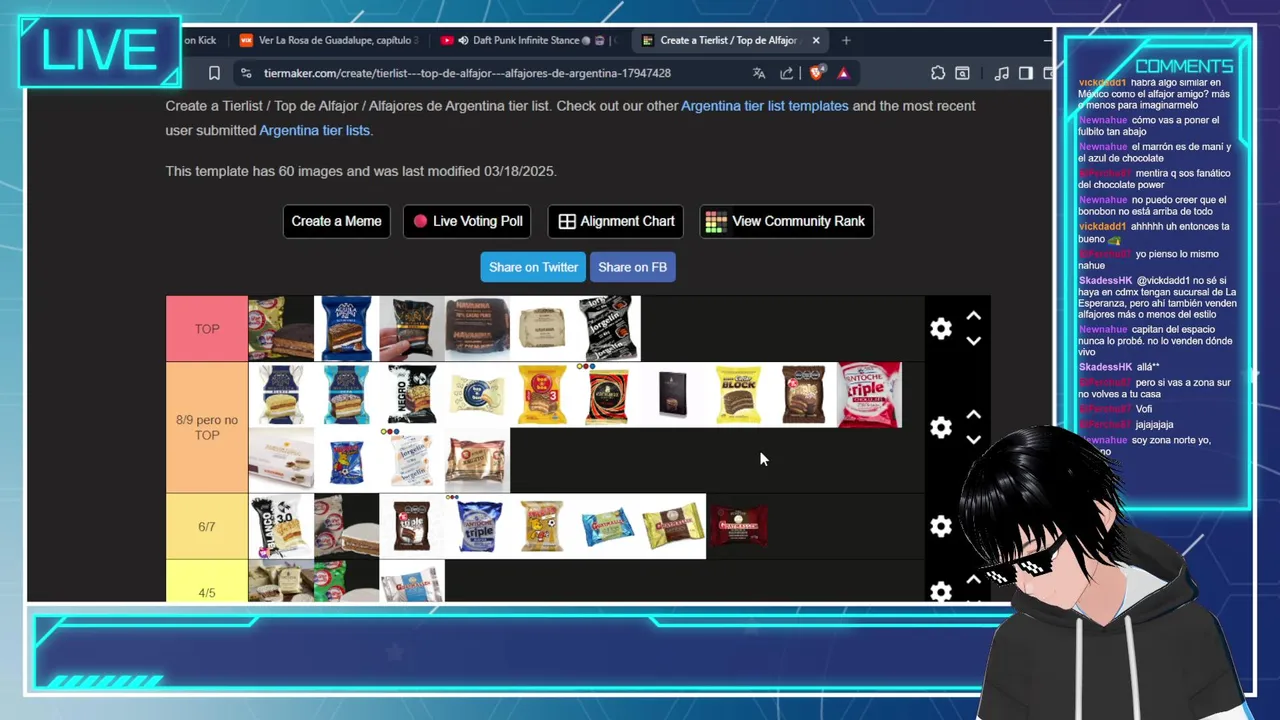
Task: Click the red TOP tier label
Action: point(207,328)
